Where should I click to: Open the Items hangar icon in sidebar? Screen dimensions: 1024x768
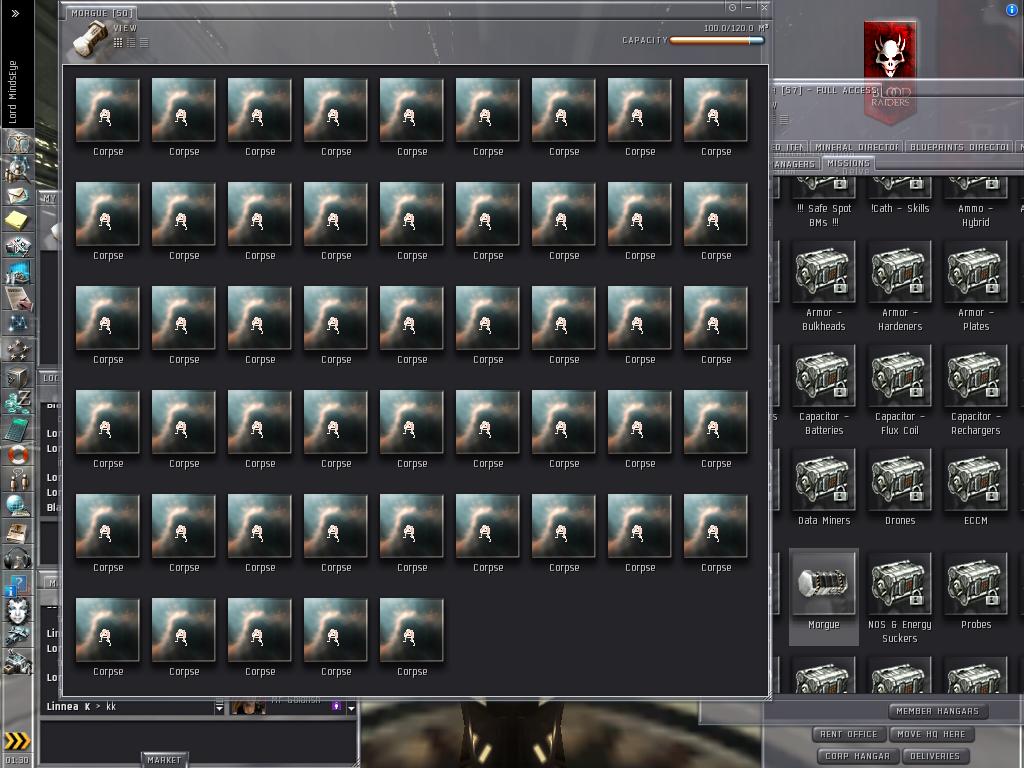pos(18,661)
